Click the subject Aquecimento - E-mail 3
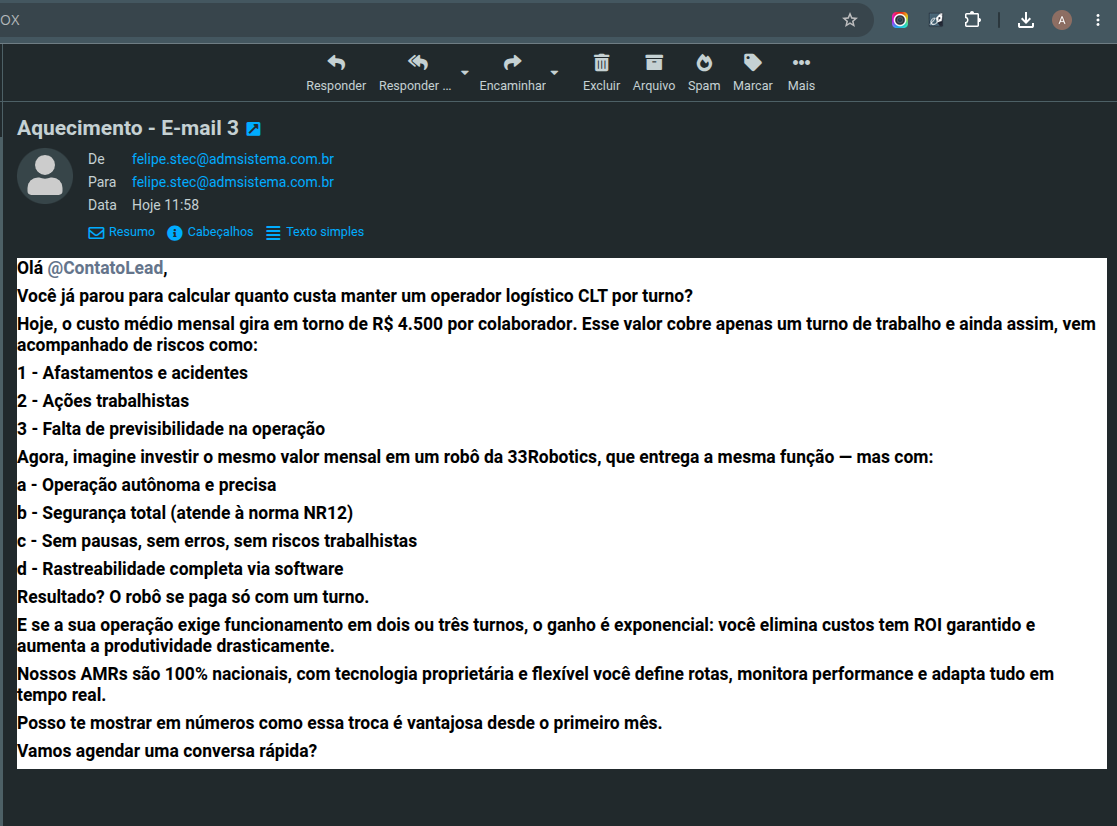Image resolution: width=1117 pixels, height=826 pixels. [128, 128]
